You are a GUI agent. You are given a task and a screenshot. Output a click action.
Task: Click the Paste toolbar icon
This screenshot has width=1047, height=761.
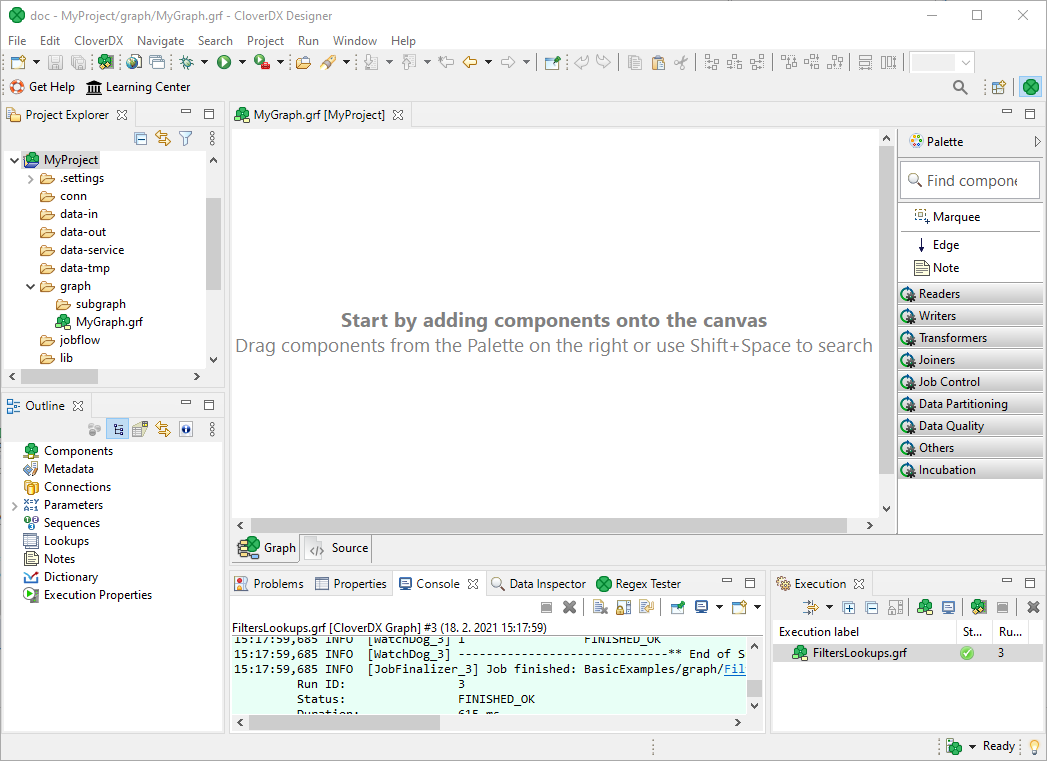pyautogui.click(x=658, y=62)
